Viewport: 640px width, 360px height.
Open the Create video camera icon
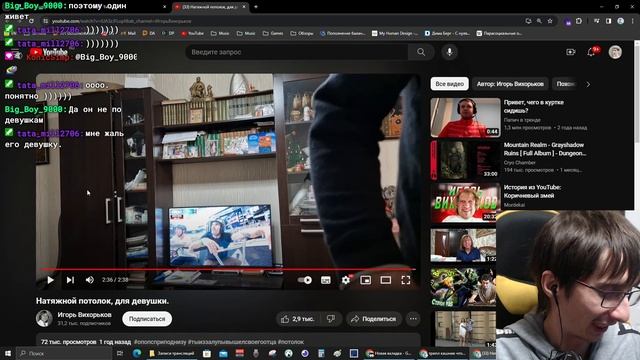tap(571, 52)
